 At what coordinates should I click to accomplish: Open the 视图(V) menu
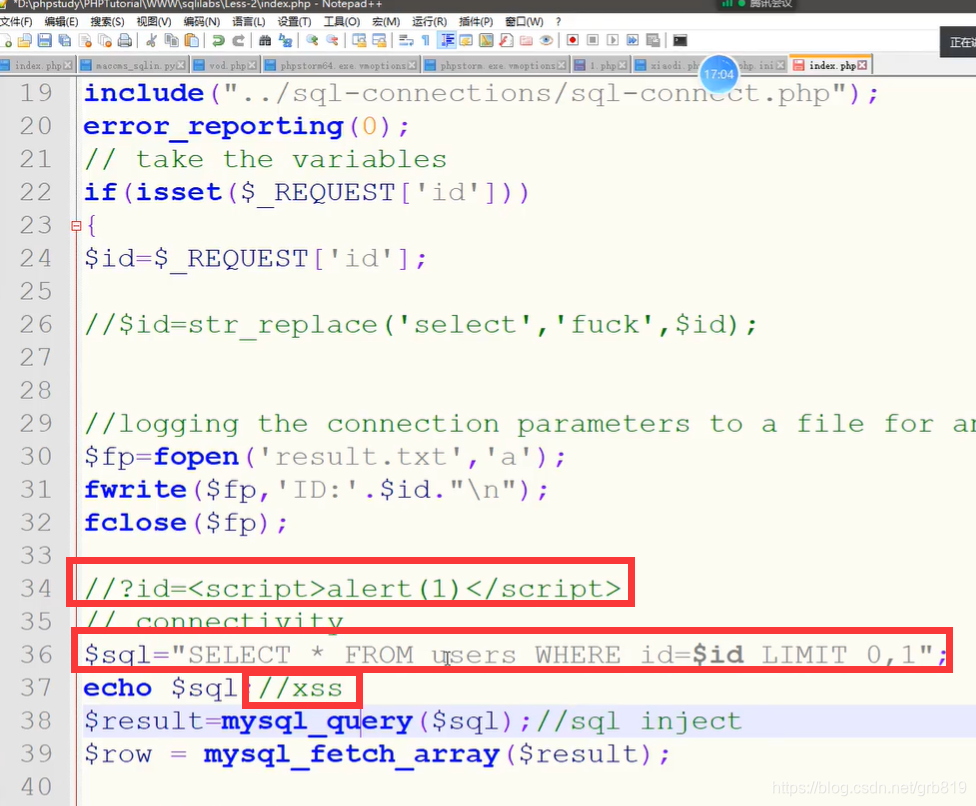[154, 22]
